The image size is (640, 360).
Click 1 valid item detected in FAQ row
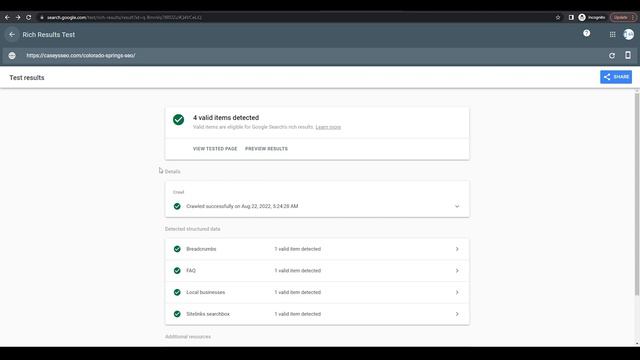(298, 271)
